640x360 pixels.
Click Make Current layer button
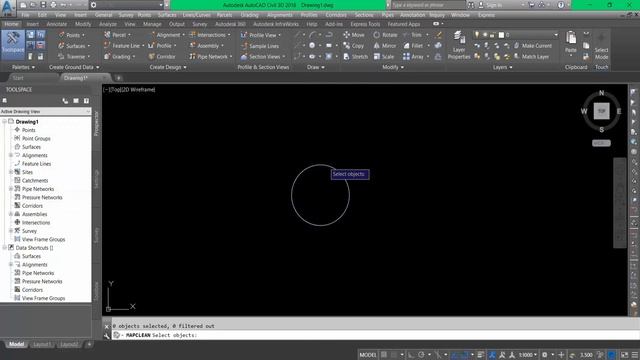[x=532, y=46]
